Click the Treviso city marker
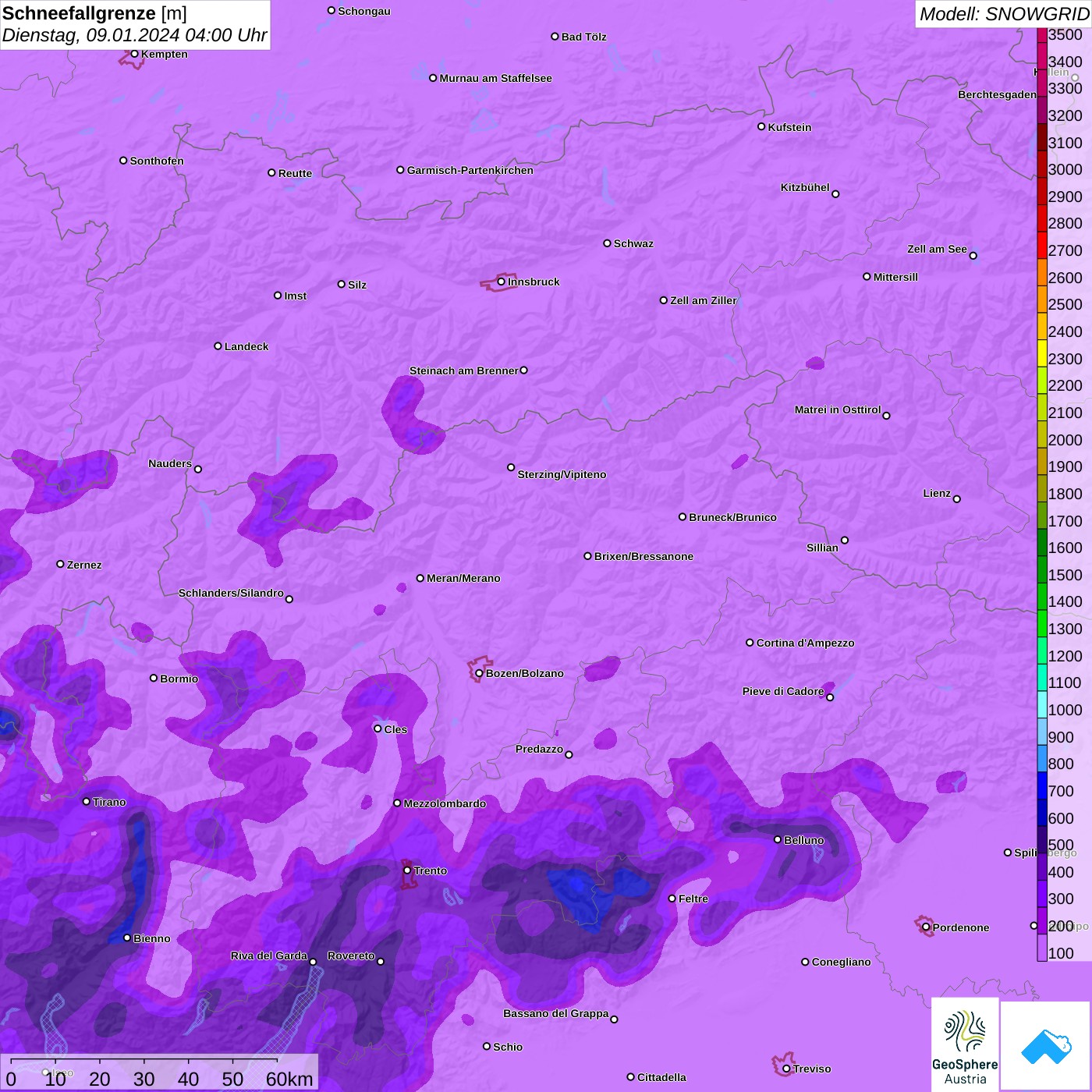The height and width of the screenshot is (1092, 1092). click(786, 1069)
